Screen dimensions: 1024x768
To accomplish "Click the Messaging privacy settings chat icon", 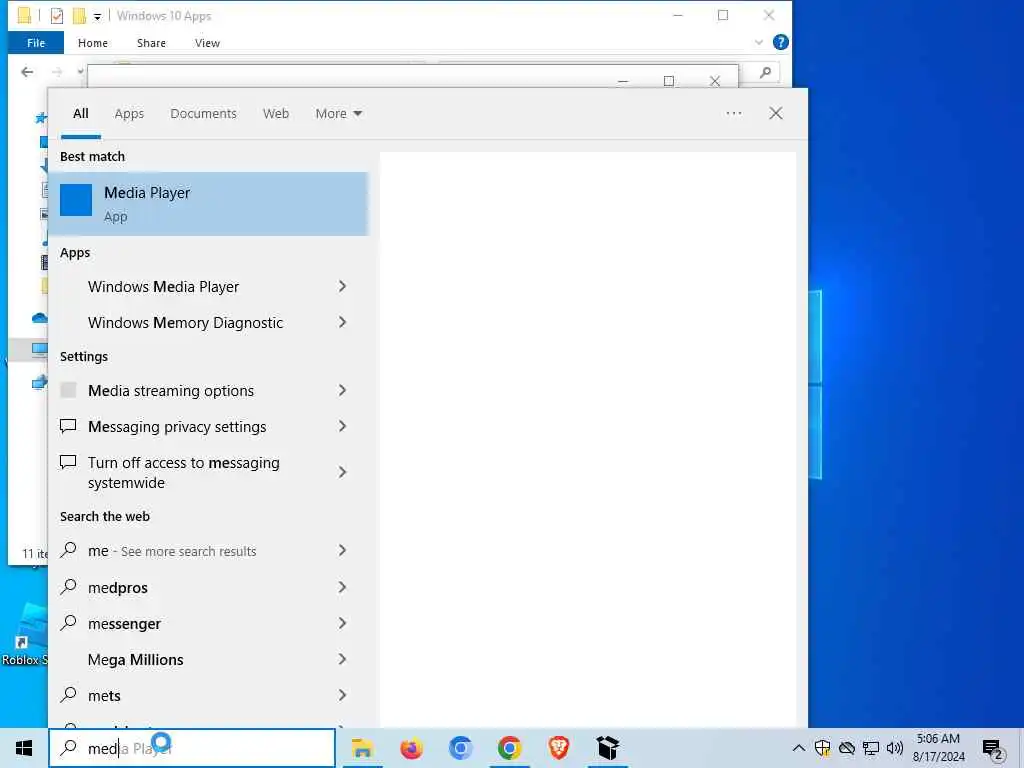I will pyautogui.click(x=68, y=426).
